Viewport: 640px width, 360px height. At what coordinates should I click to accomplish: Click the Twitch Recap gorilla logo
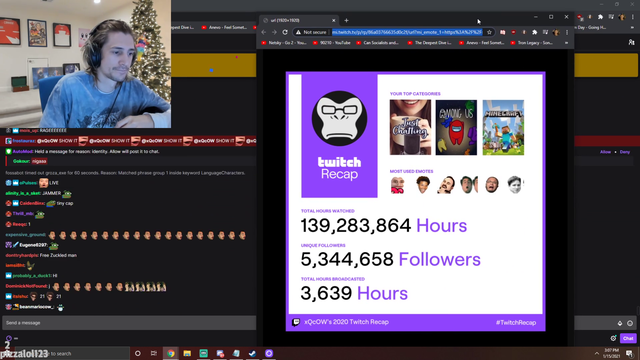pos(339,118)
